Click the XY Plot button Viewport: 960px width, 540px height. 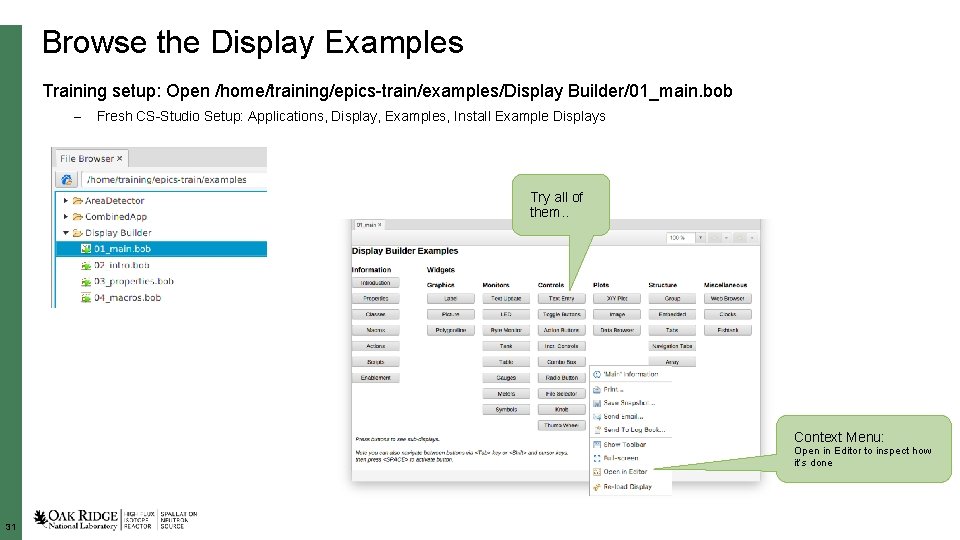(617, 299)
